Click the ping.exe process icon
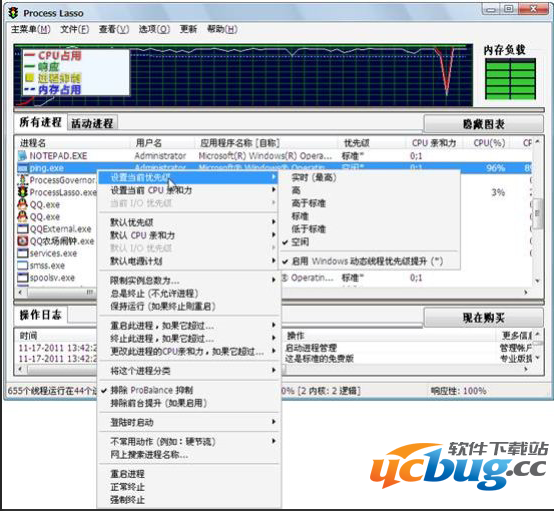The width and height of the screenshot is (554, 511). [x=22, y=168]
